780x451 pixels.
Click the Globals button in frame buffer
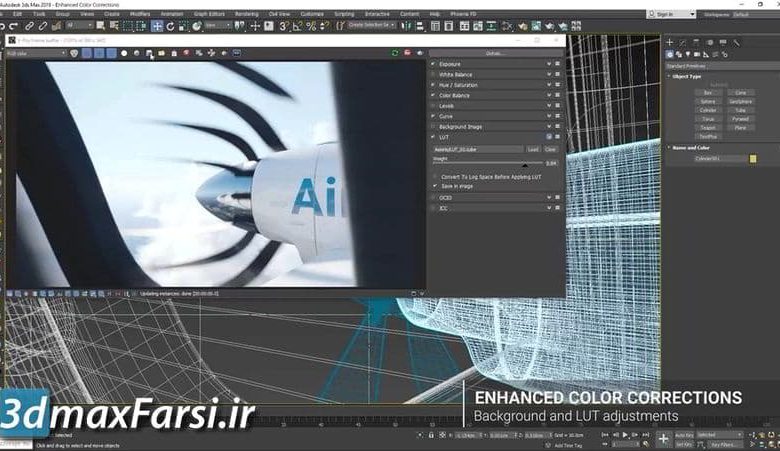(x=495, y=53)
